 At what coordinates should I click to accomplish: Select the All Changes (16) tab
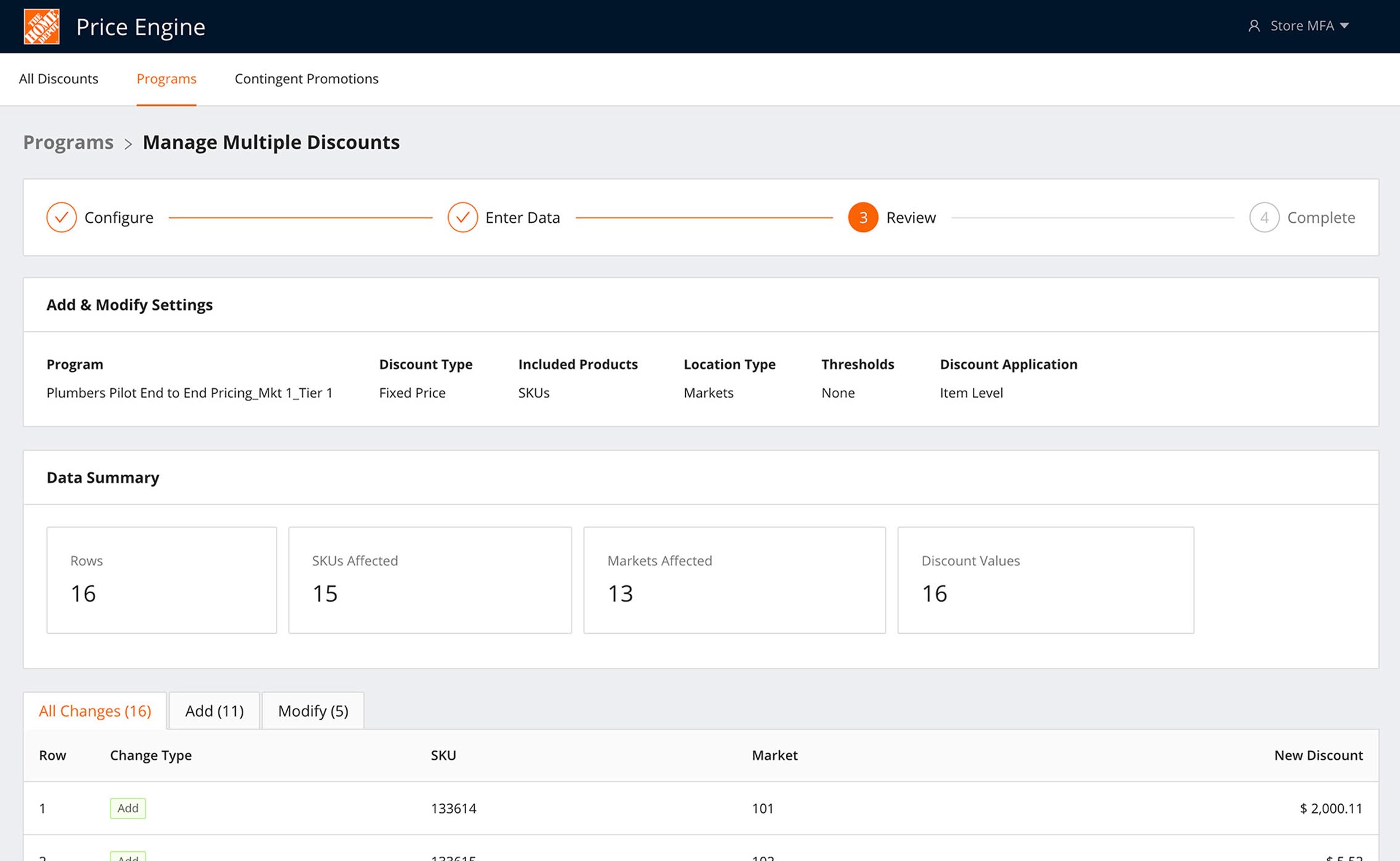[95, 711]
